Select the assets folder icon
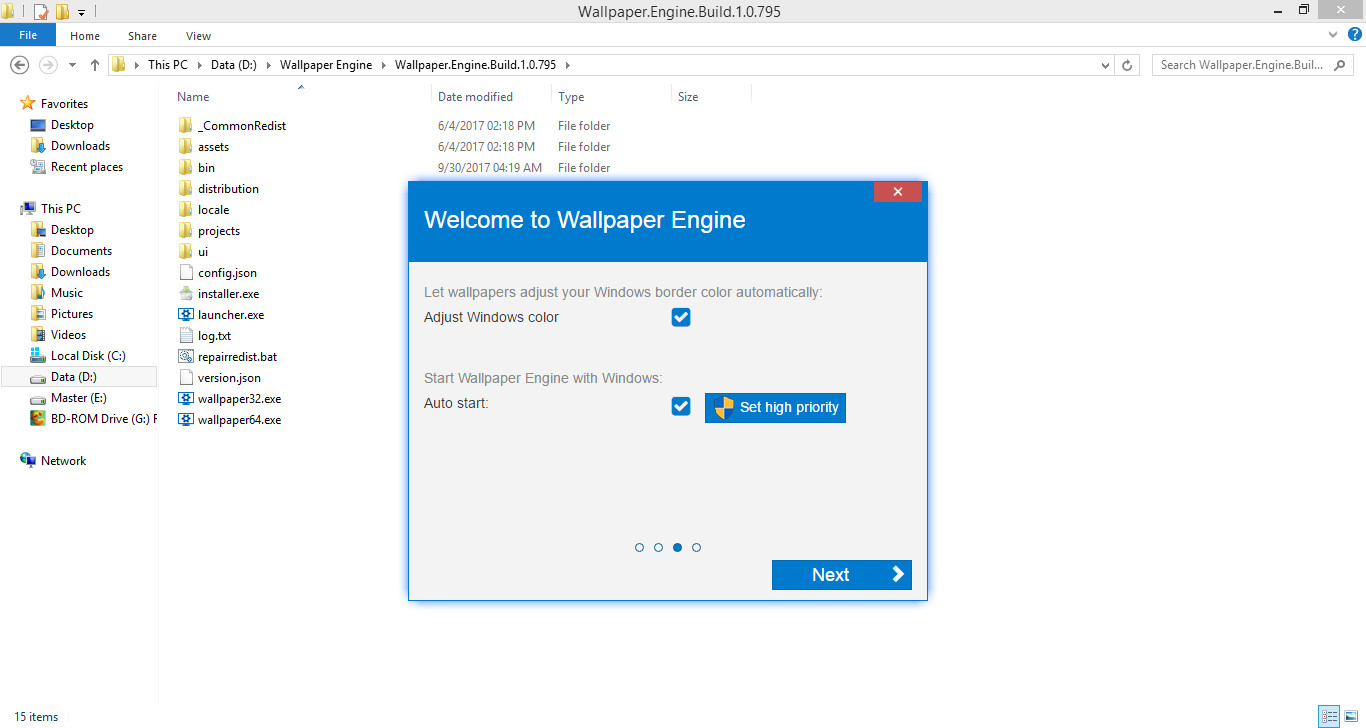 185,147
